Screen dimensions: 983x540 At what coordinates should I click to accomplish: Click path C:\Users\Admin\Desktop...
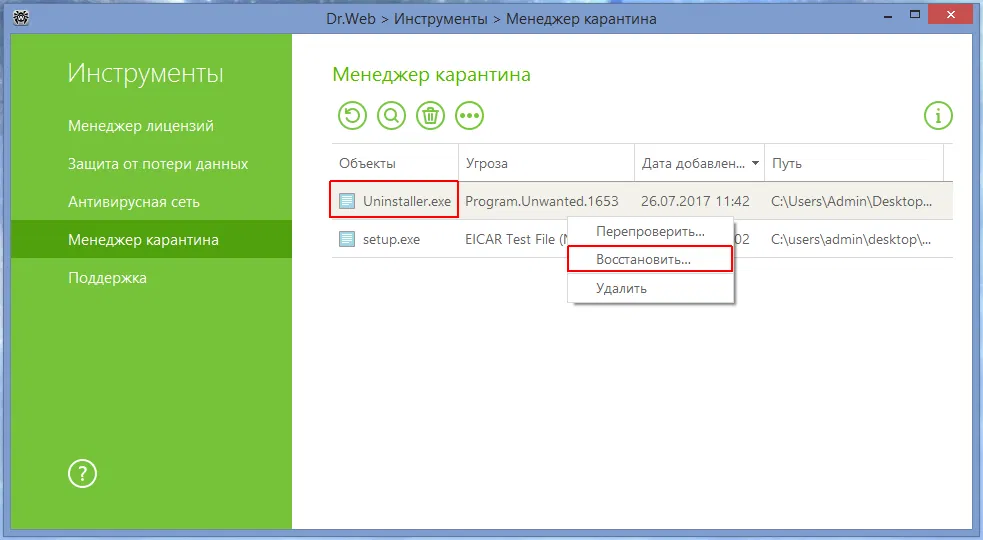(x=851, y=201)
